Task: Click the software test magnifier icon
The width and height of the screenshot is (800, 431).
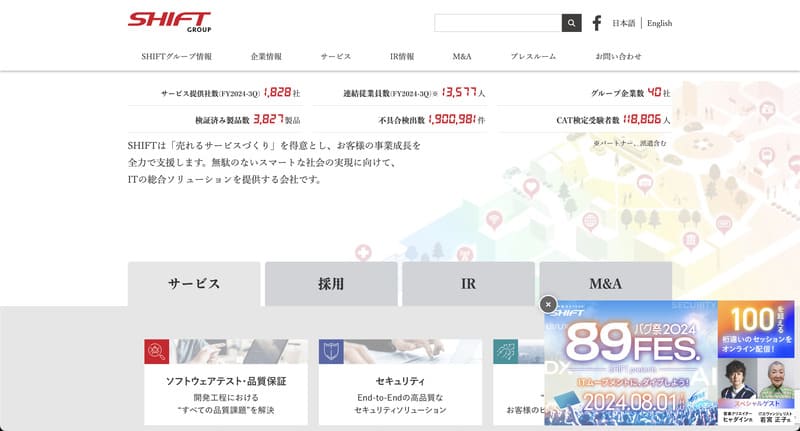Action: click(156, 351)
